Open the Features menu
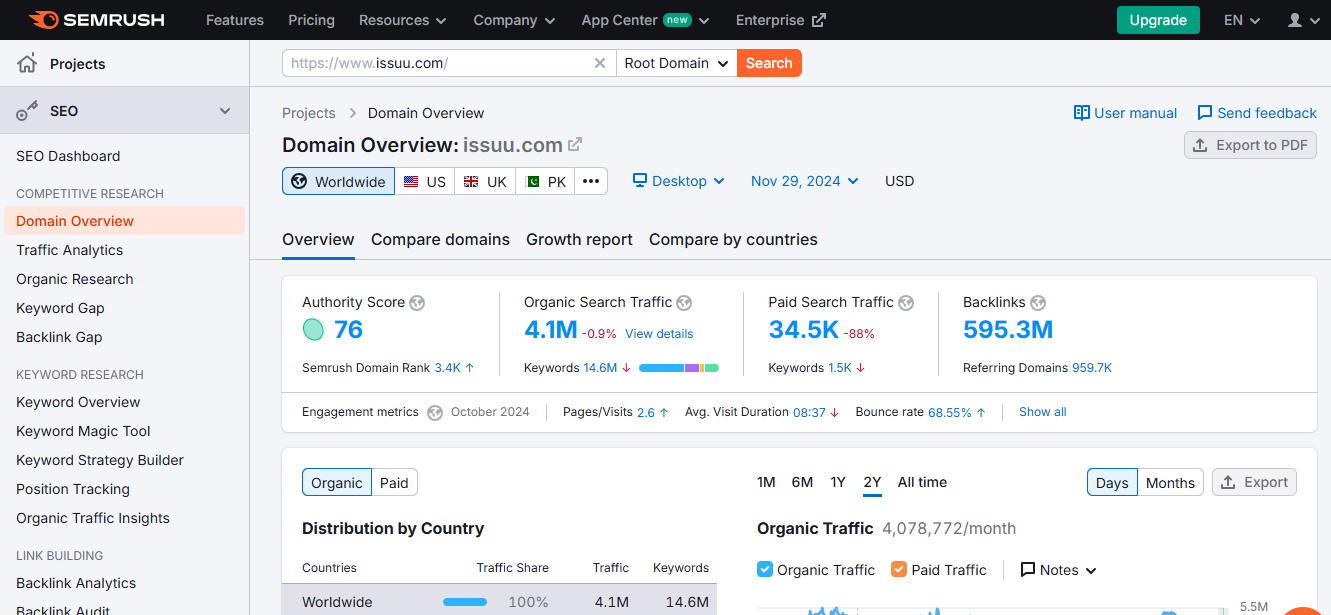 (x=233, y=20)
